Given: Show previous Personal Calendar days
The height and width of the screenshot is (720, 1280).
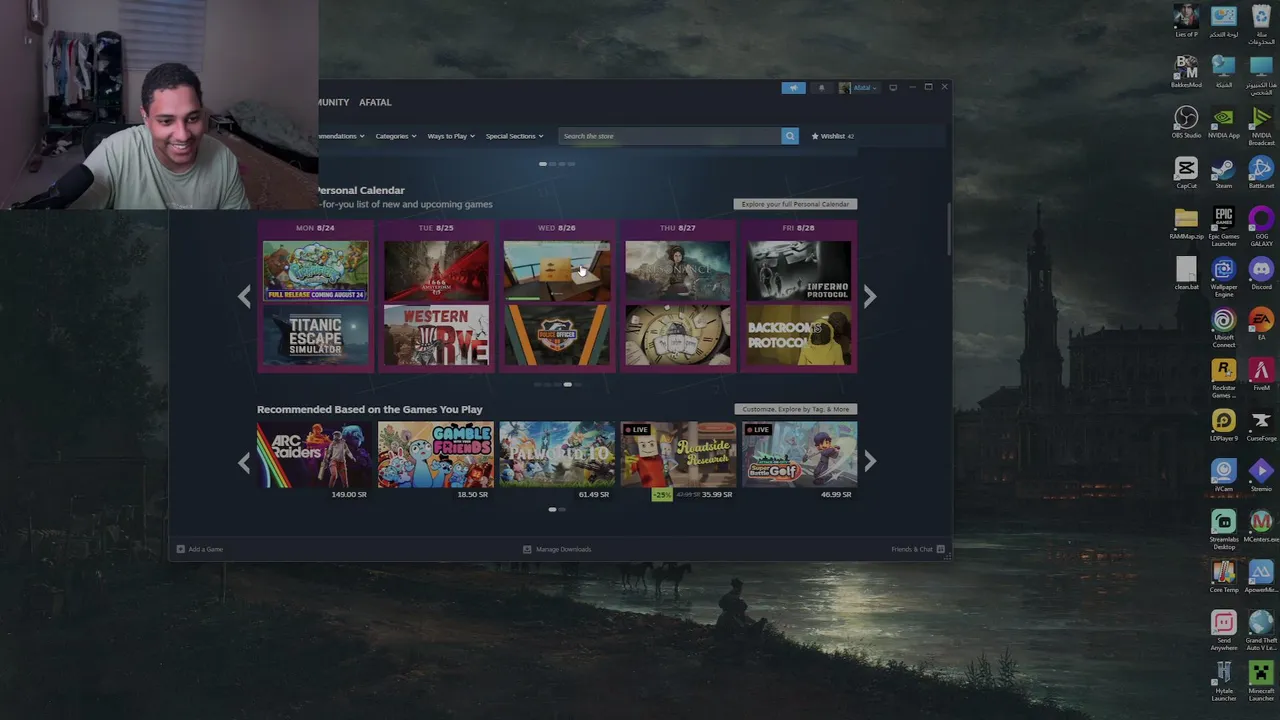Looking at the screenshot, I should pos(244,296).
